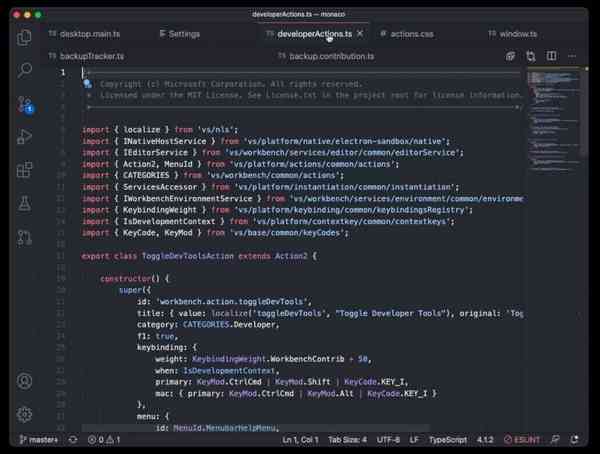Open the Testing flask icon
This screenshot has height=454, width=600.
click(x=24, y=203)
